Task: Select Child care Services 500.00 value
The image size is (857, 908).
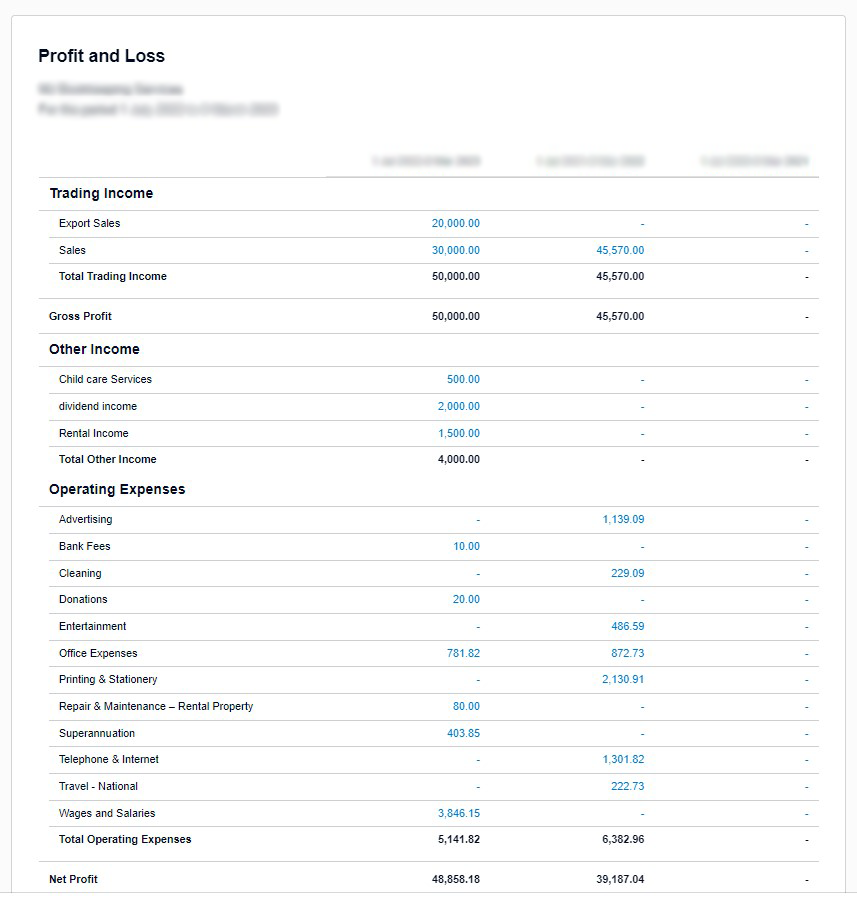Action: coord(463,380)
